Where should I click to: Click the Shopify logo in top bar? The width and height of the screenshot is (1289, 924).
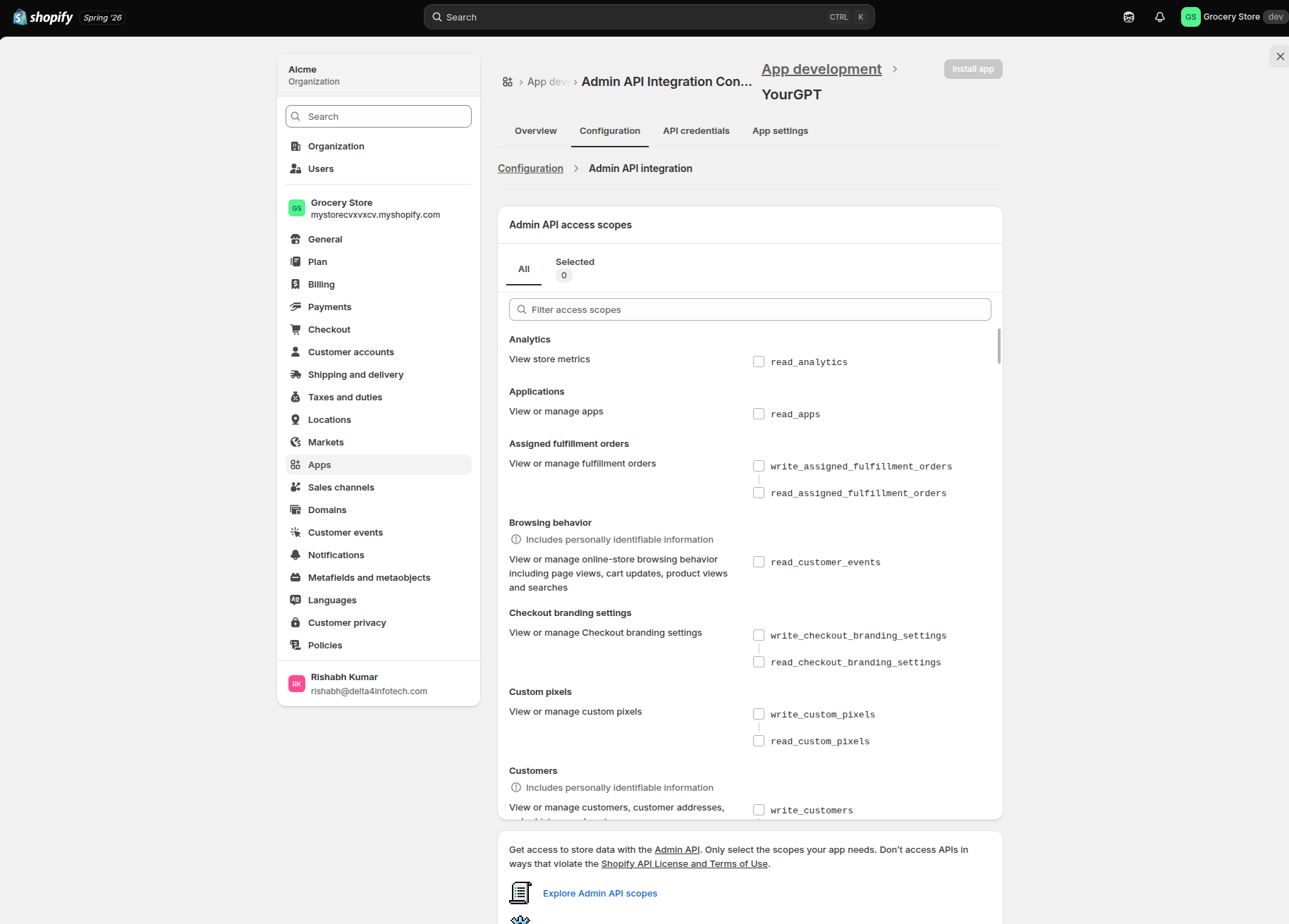[43, 17]
